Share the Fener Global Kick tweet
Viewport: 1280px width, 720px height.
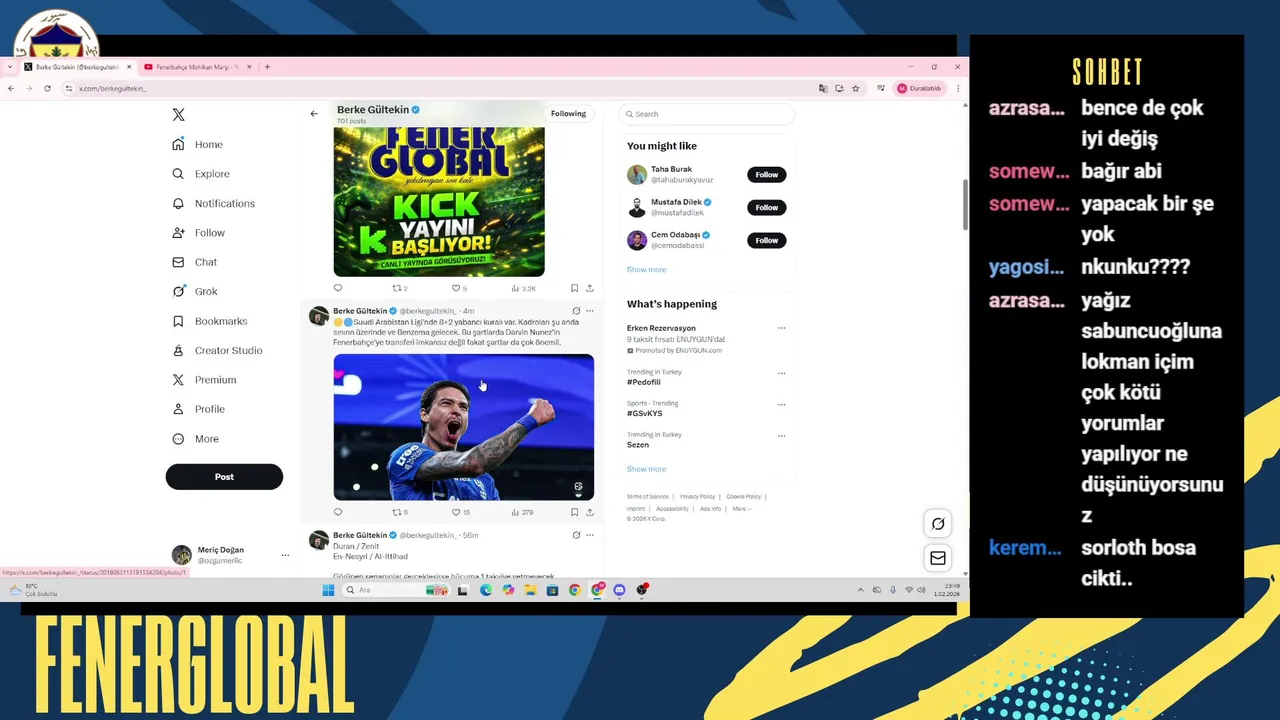tap(590, 288)
